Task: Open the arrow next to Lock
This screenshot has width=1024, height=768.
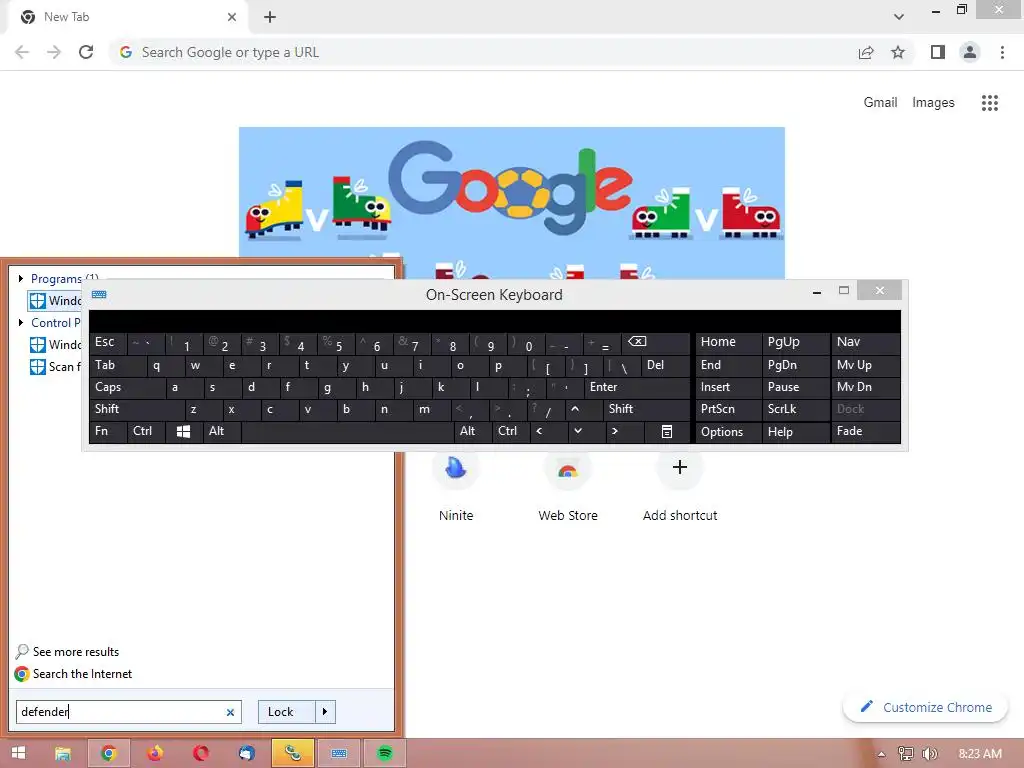Action: pyautogui.click(x=325, y=712)
